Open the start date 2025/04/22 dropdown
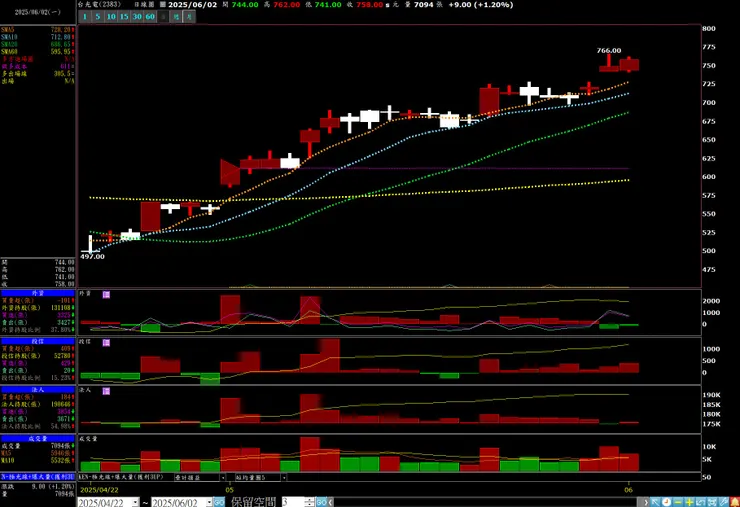Image resolution: width=740 pixels, height=507 pixels. click(x=135, y=502)
